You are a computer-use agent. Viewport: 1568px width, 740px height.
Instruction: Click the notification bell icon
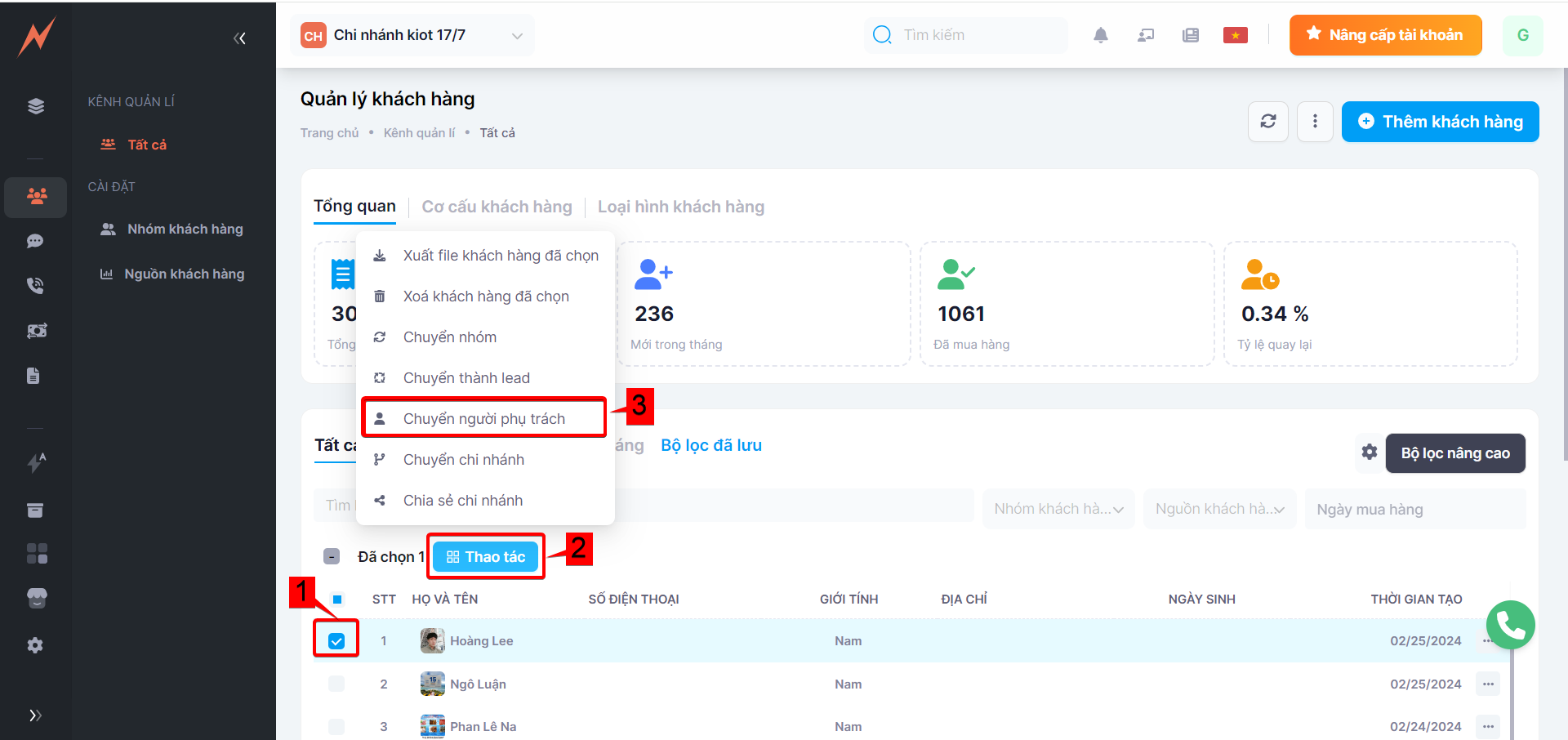pyautogui.click(x=1100, y=35)
